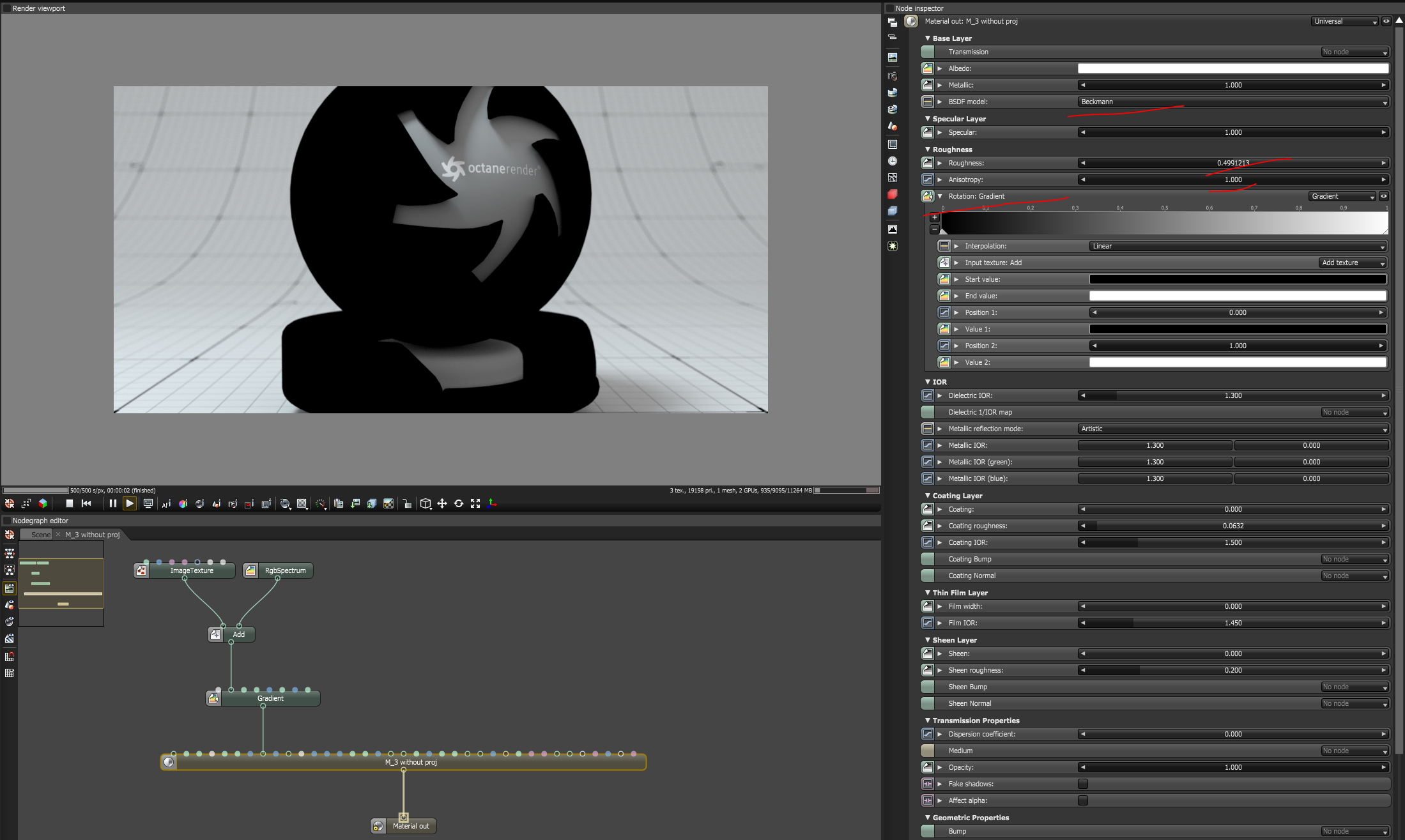Select the M_3 without proj tab

[92, 535]
